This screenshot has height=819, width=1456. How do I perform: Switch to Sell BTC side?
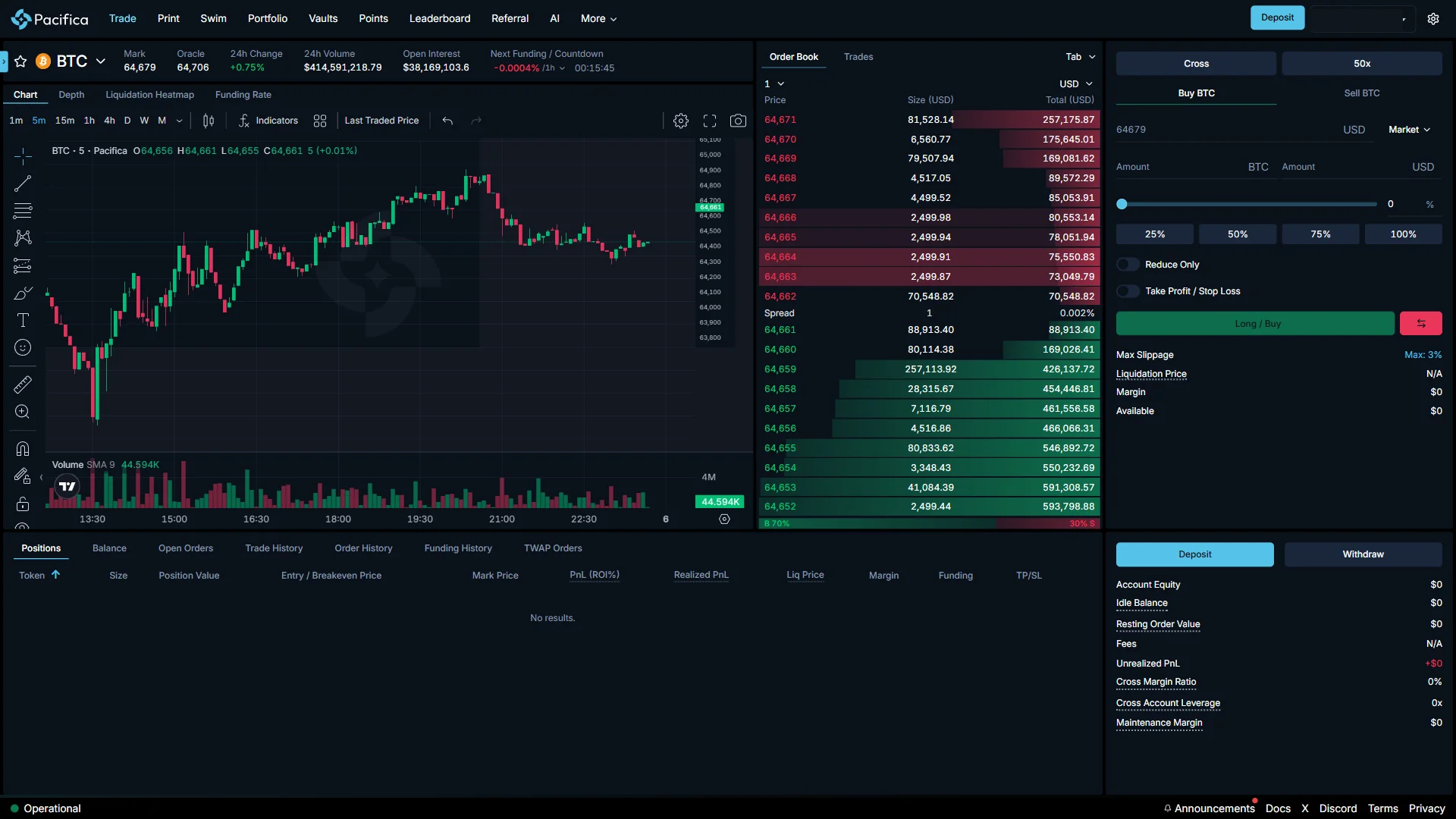click(1362, 93)
